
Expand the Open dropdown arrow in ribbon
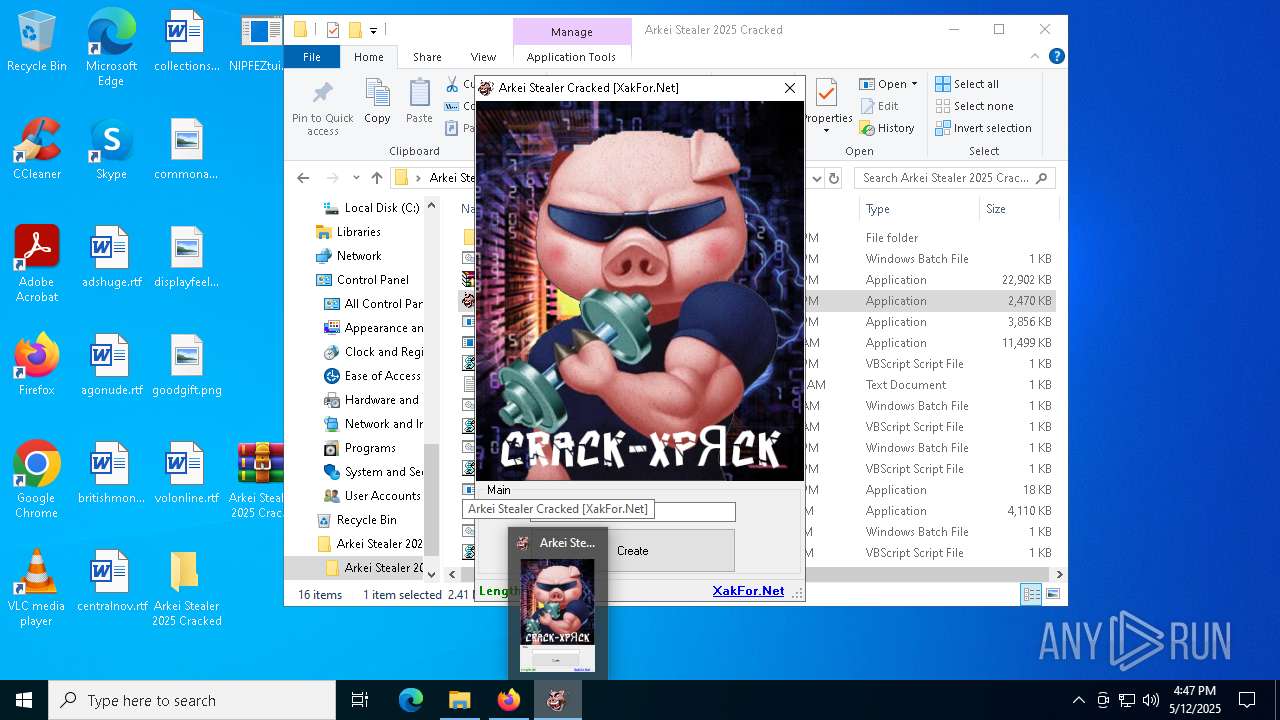[914, 84]
